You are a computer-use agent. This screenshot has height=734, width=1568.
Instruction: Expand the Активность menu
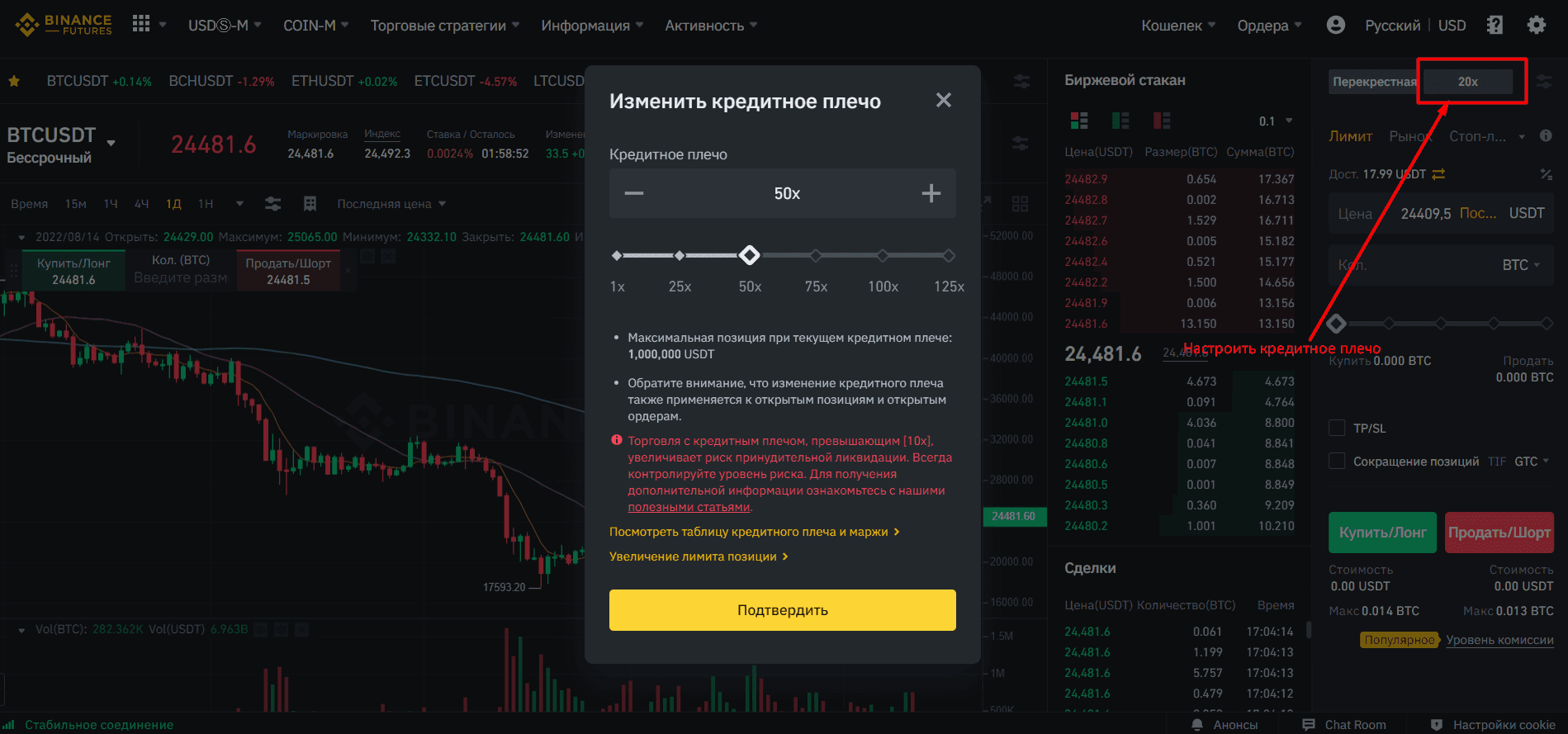[x=711, y=26]
